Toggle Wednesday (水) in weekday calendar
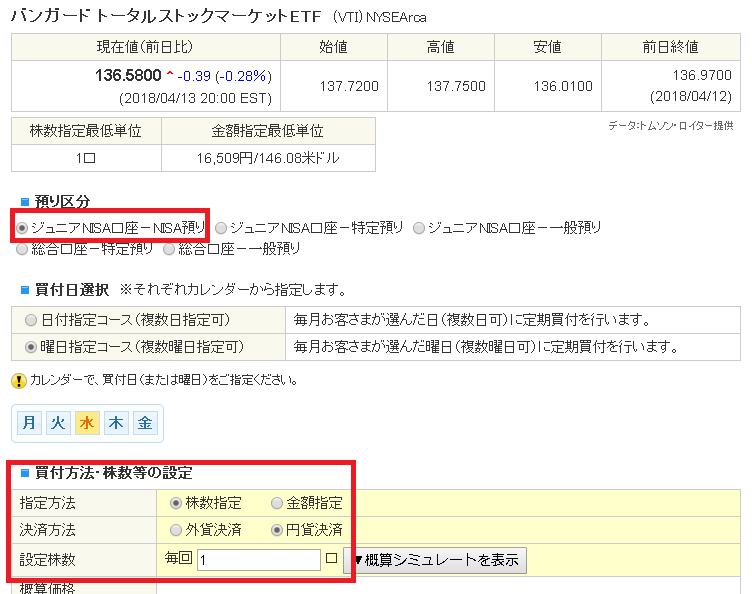The width and height of the screenshot is (752, 594). pyautogui.click(x=87, y=423)
